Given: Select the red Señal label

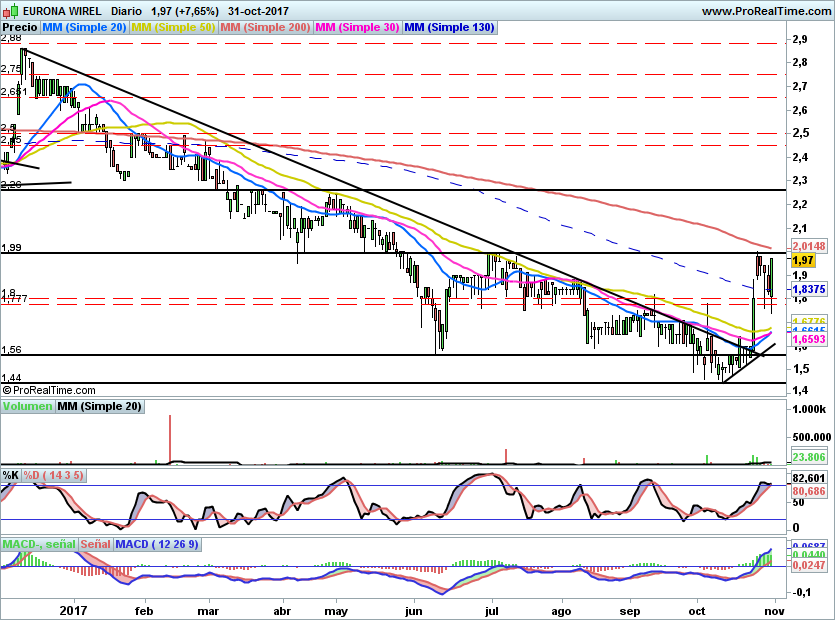Looking at the screenshot, I should pyautogui.click(x=95, y=544).
